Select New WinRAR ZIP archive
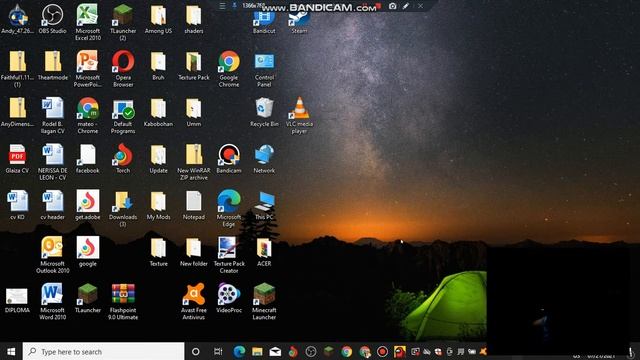640x360 pixels. click(x=193, y=162)
